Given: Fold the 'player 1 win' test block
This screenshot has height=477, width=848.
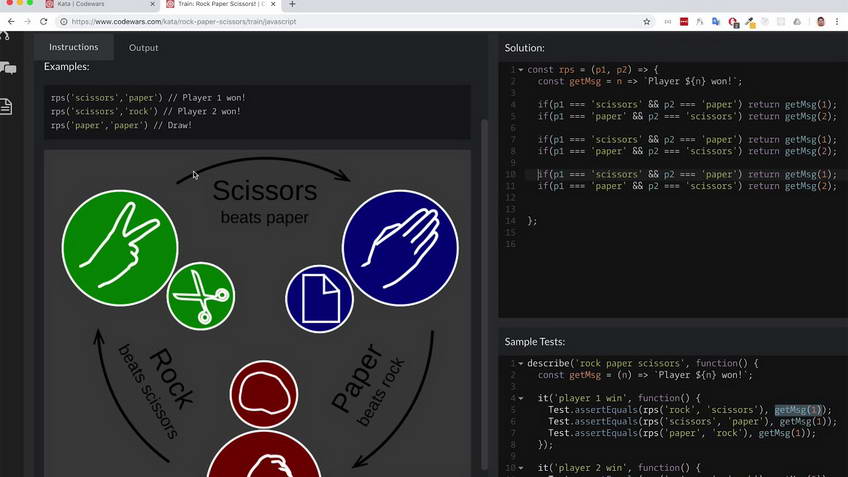Looking at the screenshot, I should click(521, 398).
